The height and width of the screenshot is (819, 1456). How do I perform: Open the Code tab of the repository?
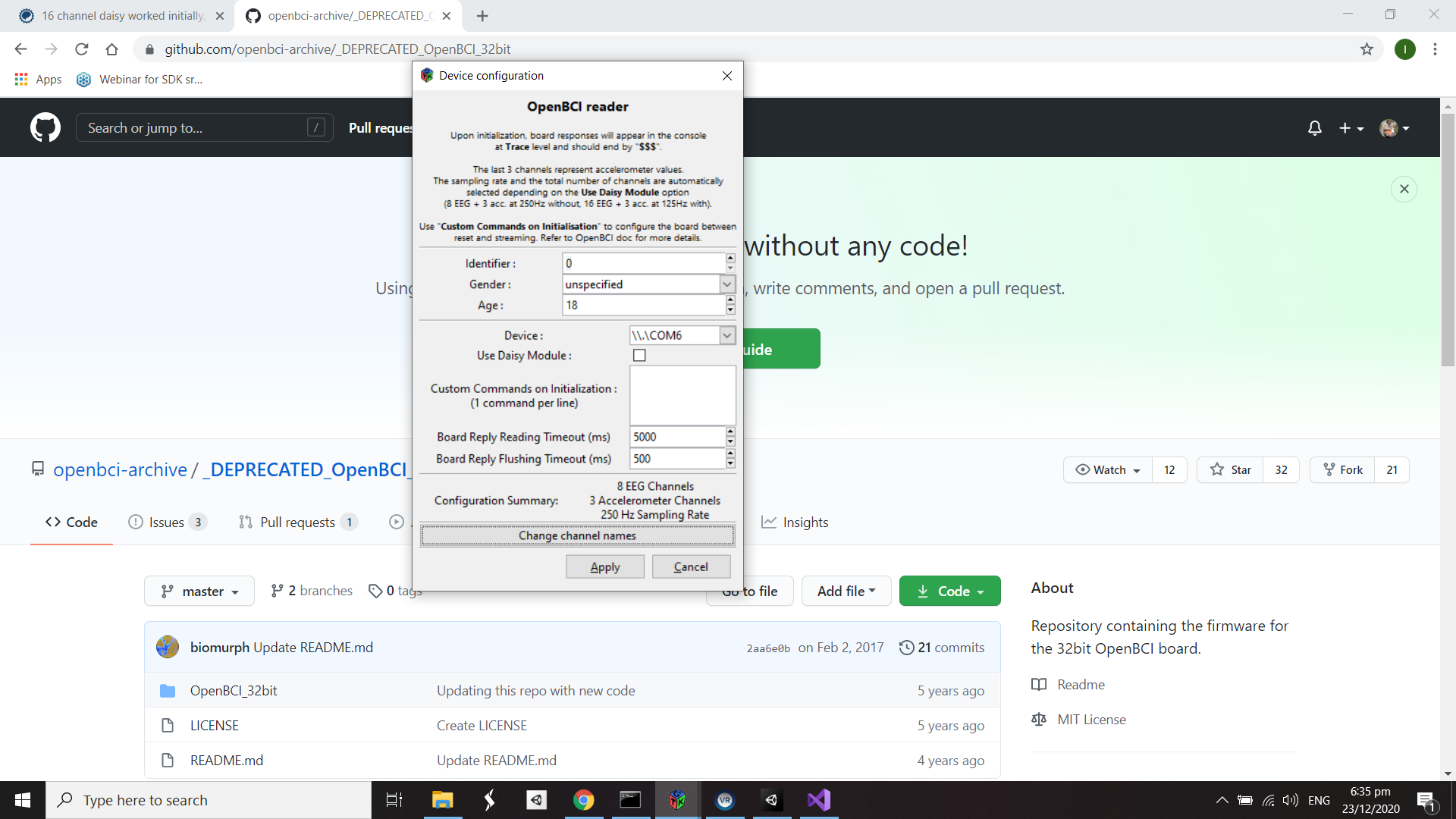coord(71,522)
